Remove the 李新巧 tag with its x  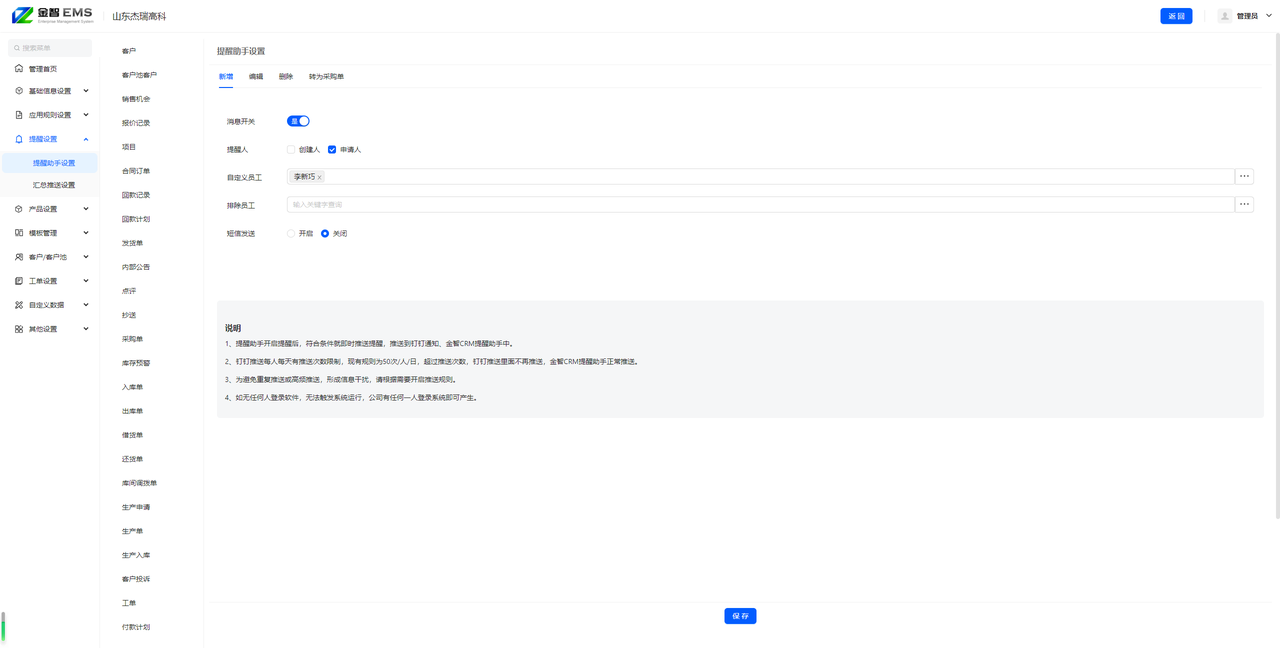pos(320,177)
